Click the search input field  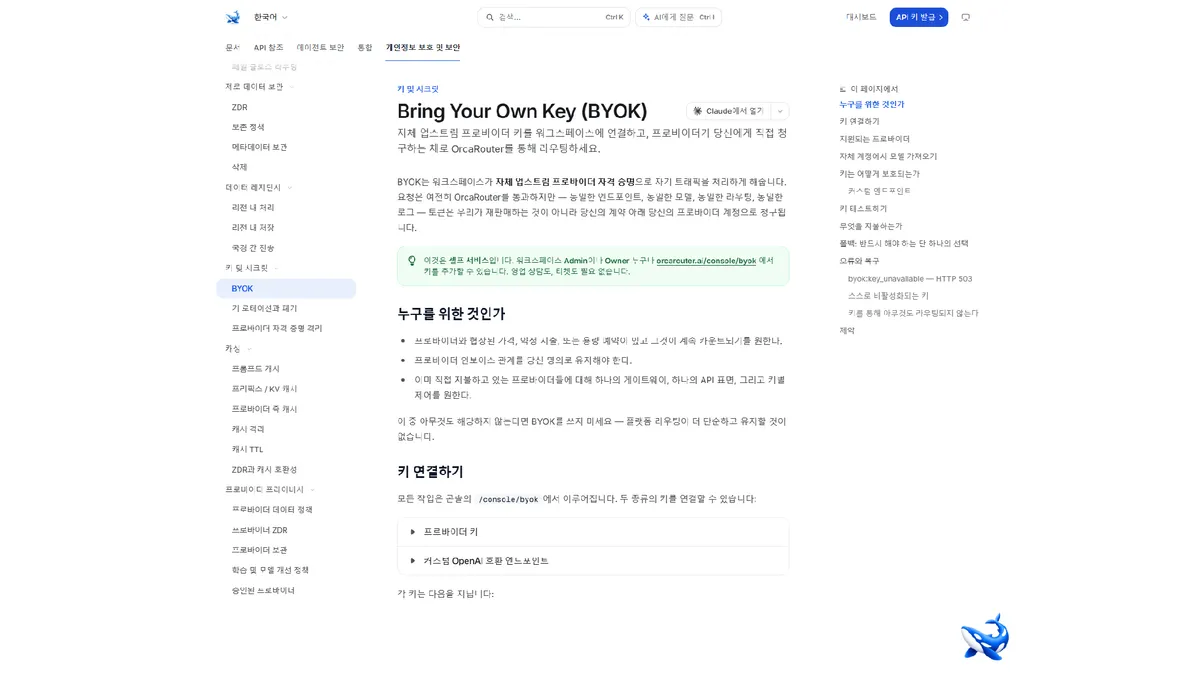click(x=553, y=17)
